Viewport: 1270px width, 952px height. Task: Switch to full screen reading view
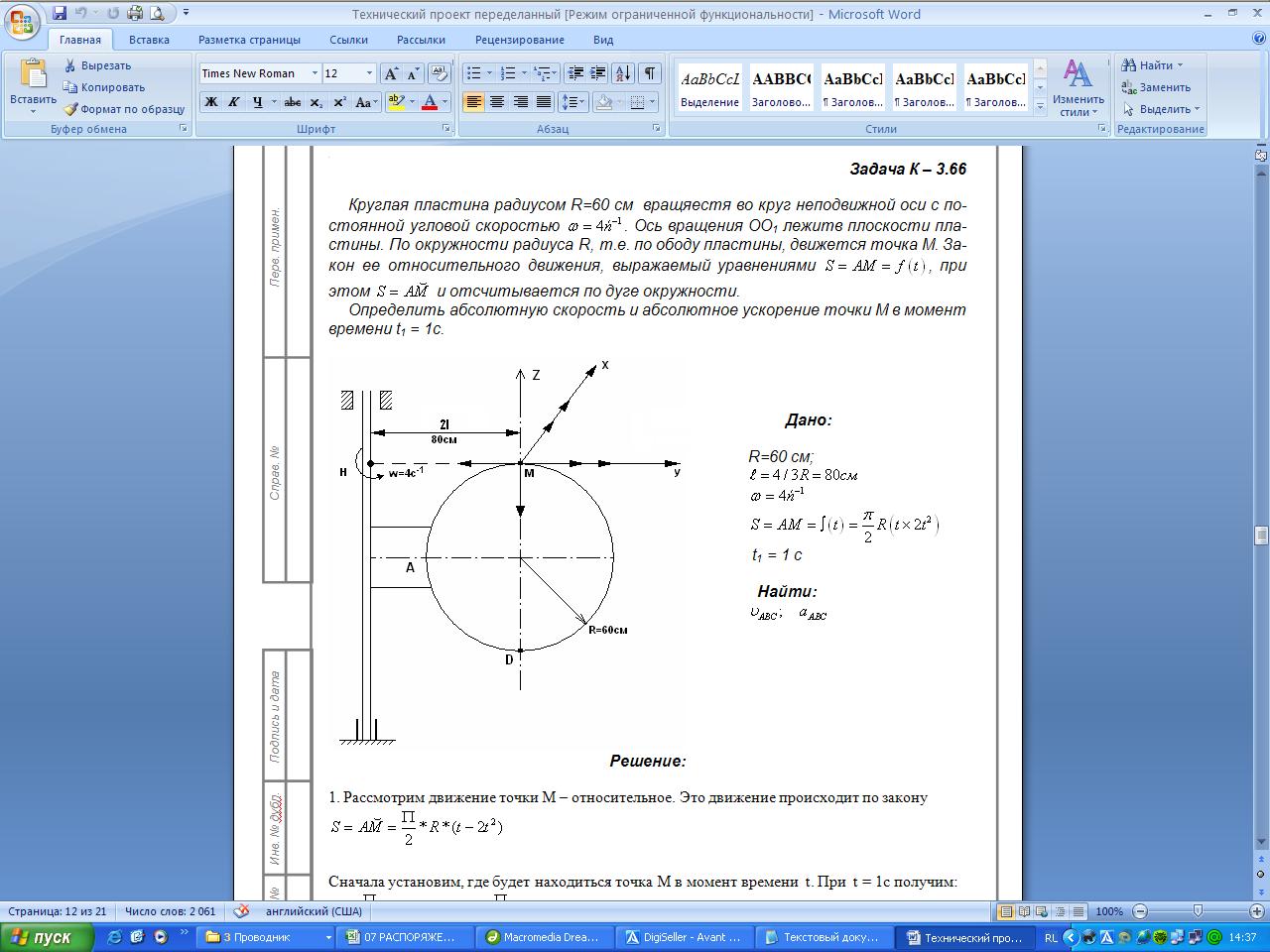(1024, 911)
